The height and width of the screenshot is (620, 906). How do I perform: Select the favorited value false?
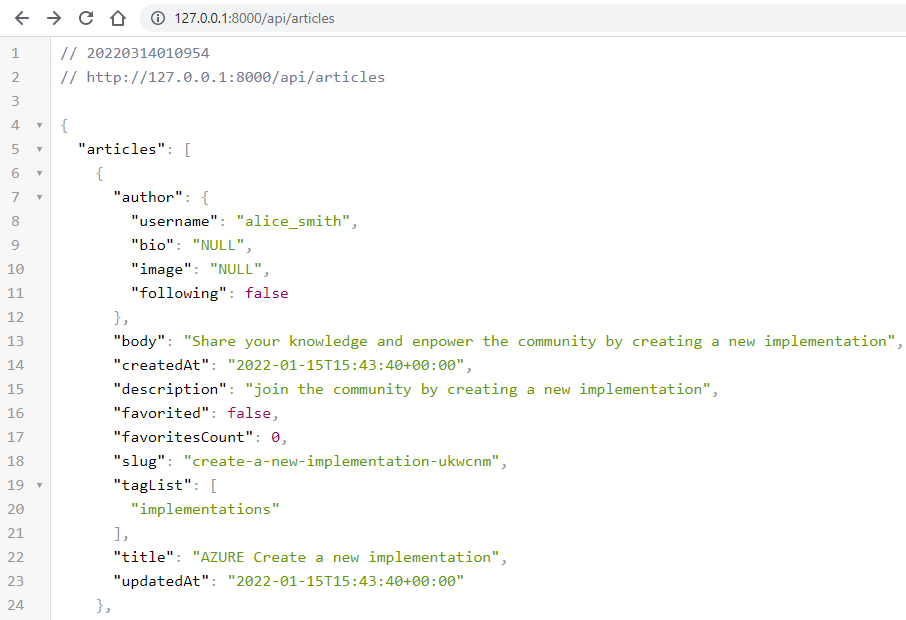click(249, 413)
